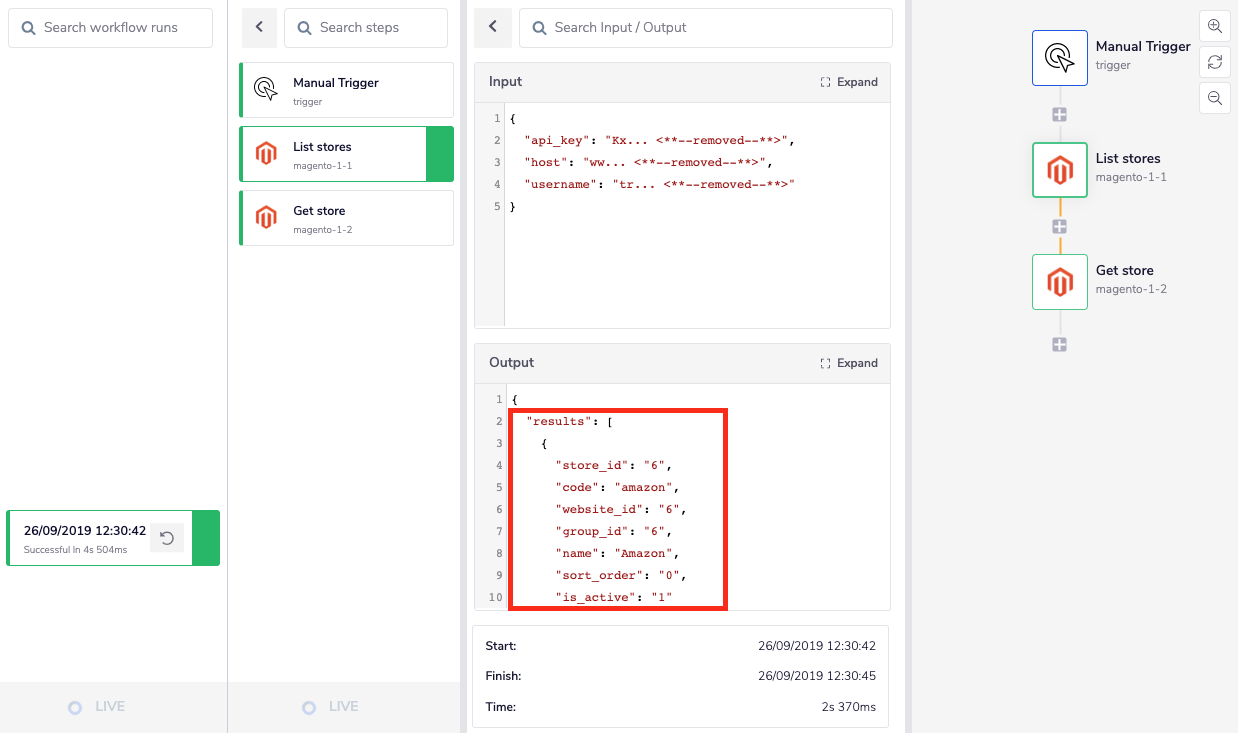This screenshot has height=733, width=1238.
Task: Click the search icon in Search workflow runs
Action: 27,28
